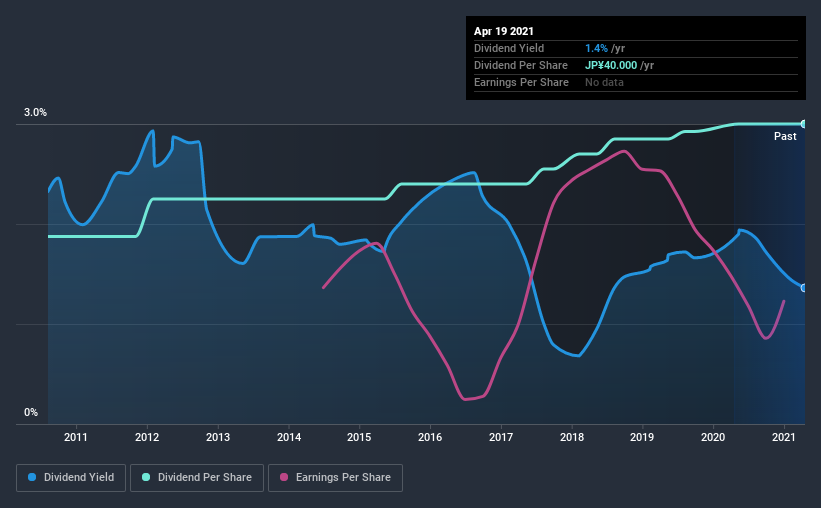
Task: Click the JP¥40.000 Dividend Per Share value
Action: pos(611,65)
